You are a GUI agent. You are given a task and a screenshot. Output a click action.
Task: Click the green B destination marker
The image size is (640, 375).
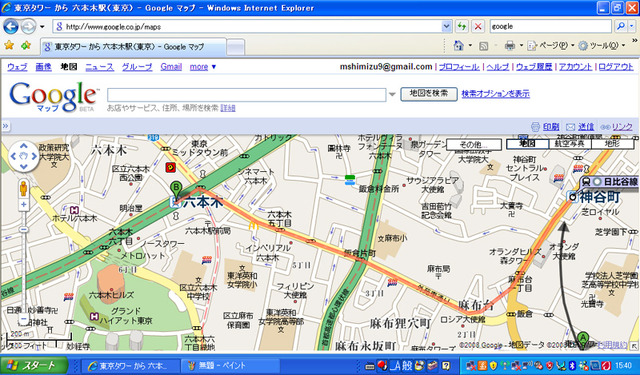tap(176, 189)
